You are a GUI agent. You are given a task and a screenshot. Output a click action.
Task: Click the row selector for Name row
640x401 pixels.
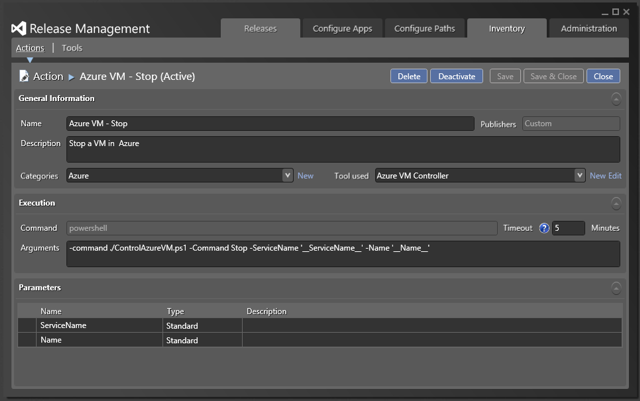click(27, 340)
